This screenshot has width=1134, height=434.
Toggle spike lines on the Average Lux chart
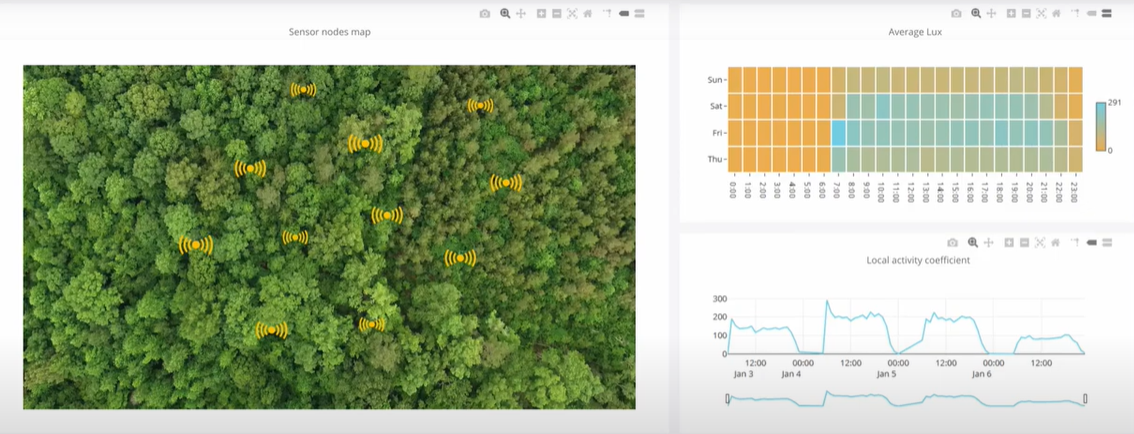tap(1075, 14)
